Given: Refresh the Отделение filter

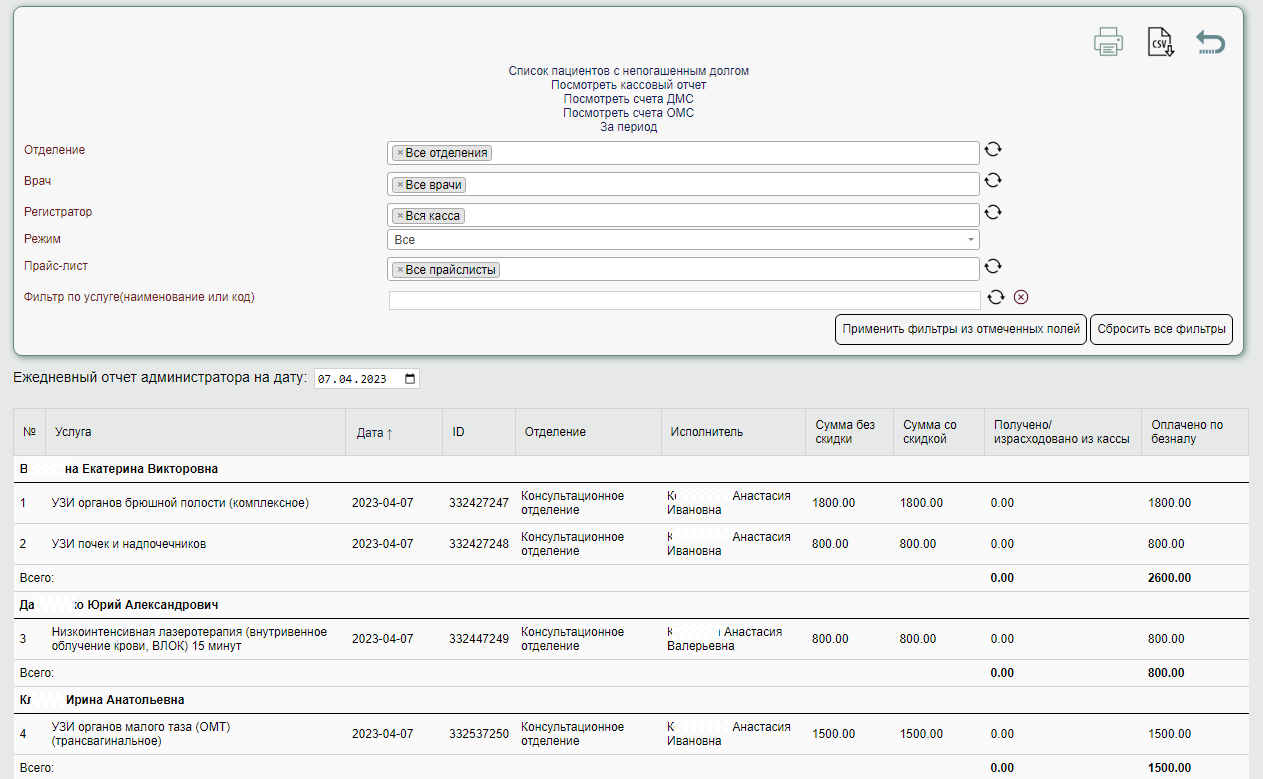Looking at the screenshot, I should (x=993, y=149).
